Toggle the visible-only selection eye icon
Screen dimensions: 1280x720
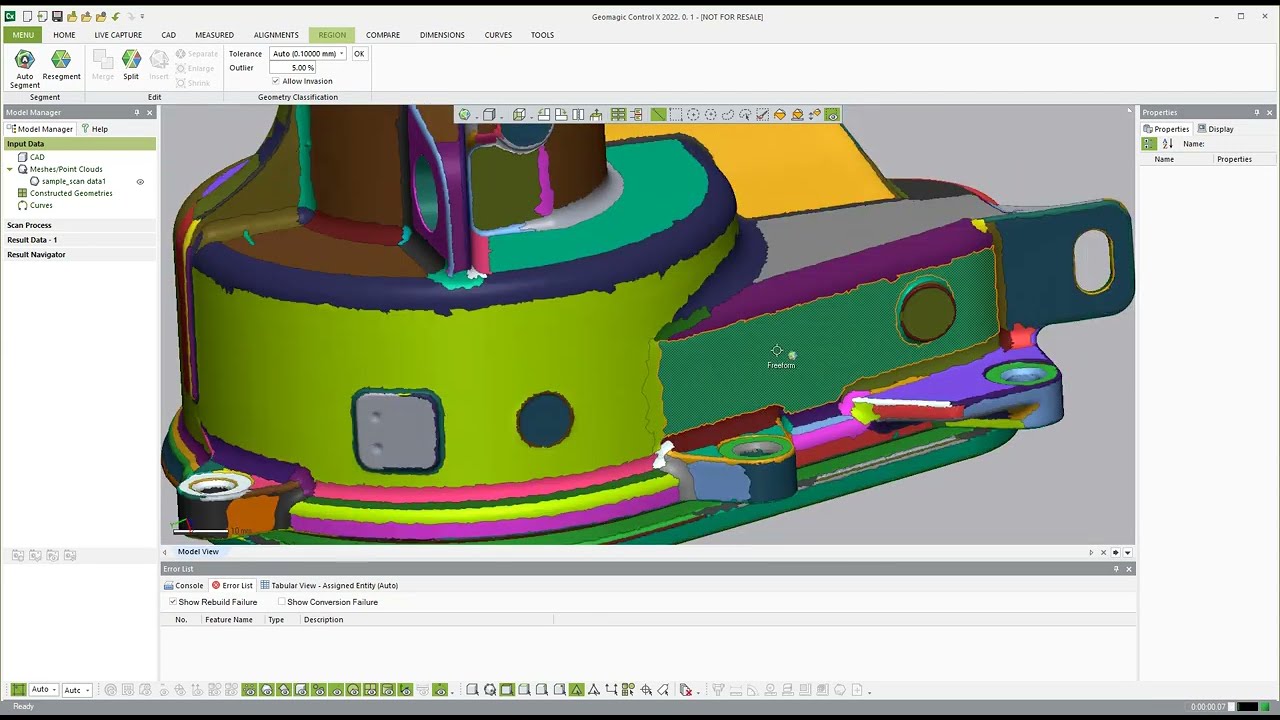pos(832,115)
